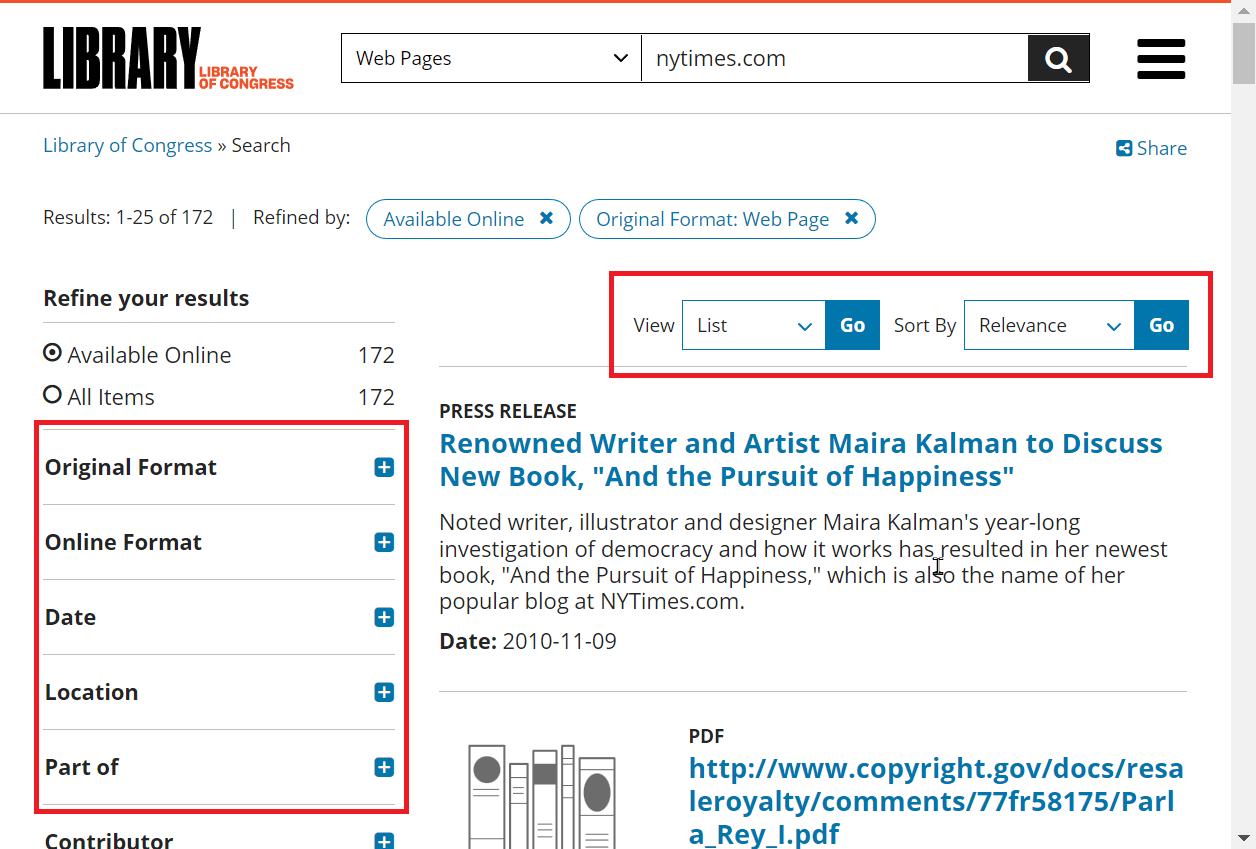The width and height of the screenshot is (1256, 849).
Task: Open the Web Pages search scope dropdown
Action: point(491,59)
